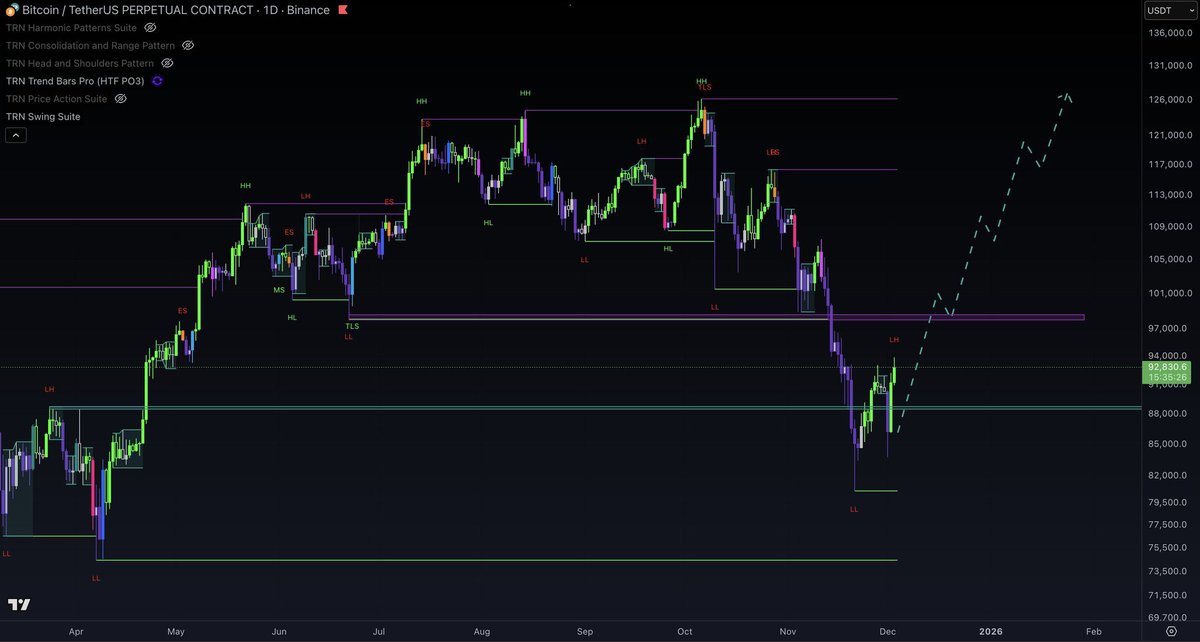Show the TRN Harmonic Patterns Suite indicator

click(150, 28)
